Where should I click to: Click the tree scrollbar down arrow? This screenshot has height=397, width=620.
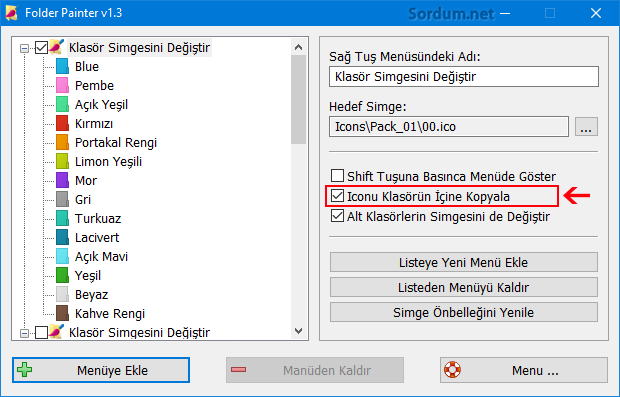click(x=299, y=331)
